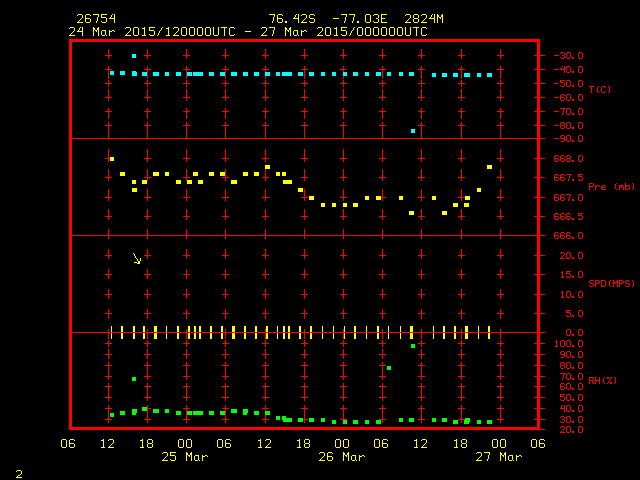
Task: Click the 60.0 humidity tick value
Action: pyautogui.click(x=571, y=387)
